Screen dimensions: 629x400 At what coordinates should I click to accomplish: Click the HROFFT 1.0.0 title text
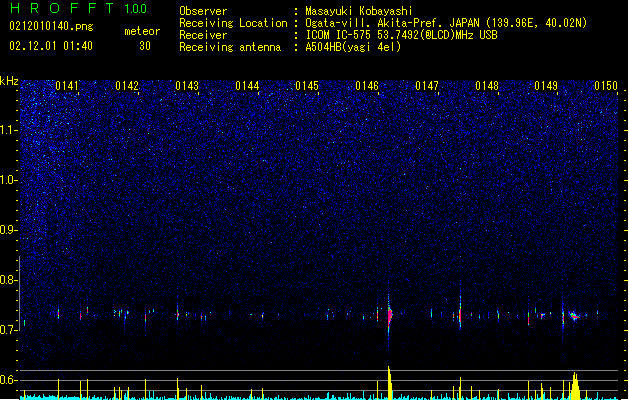click(78, 8)
